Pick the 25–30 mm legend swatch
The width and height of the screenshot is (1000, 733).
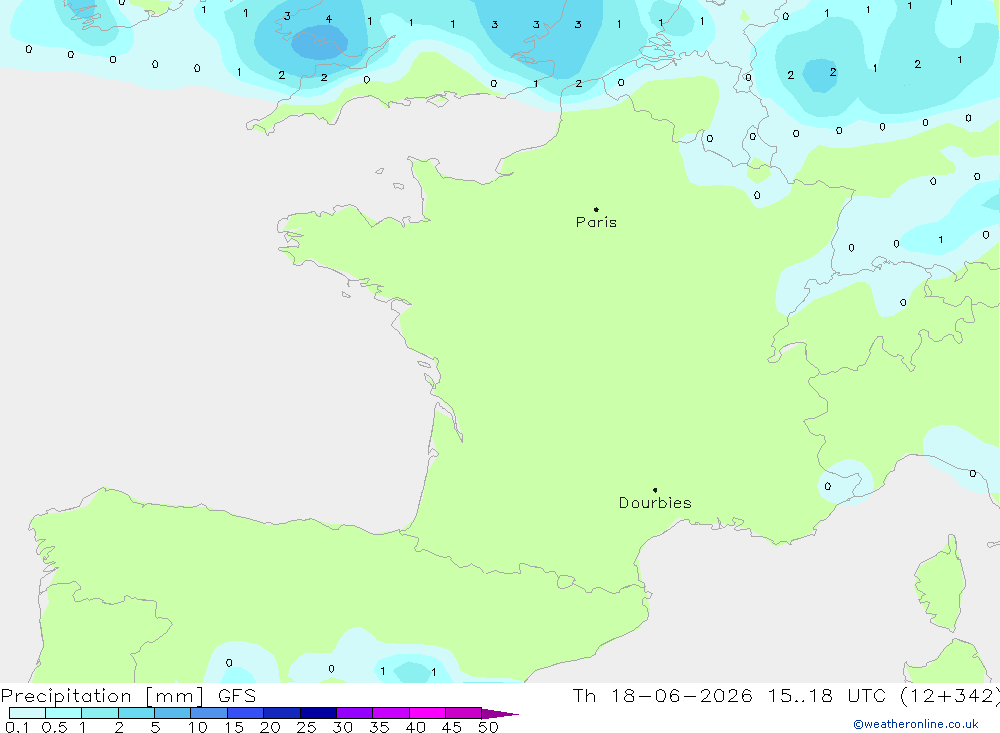click(x=318, y=713)
